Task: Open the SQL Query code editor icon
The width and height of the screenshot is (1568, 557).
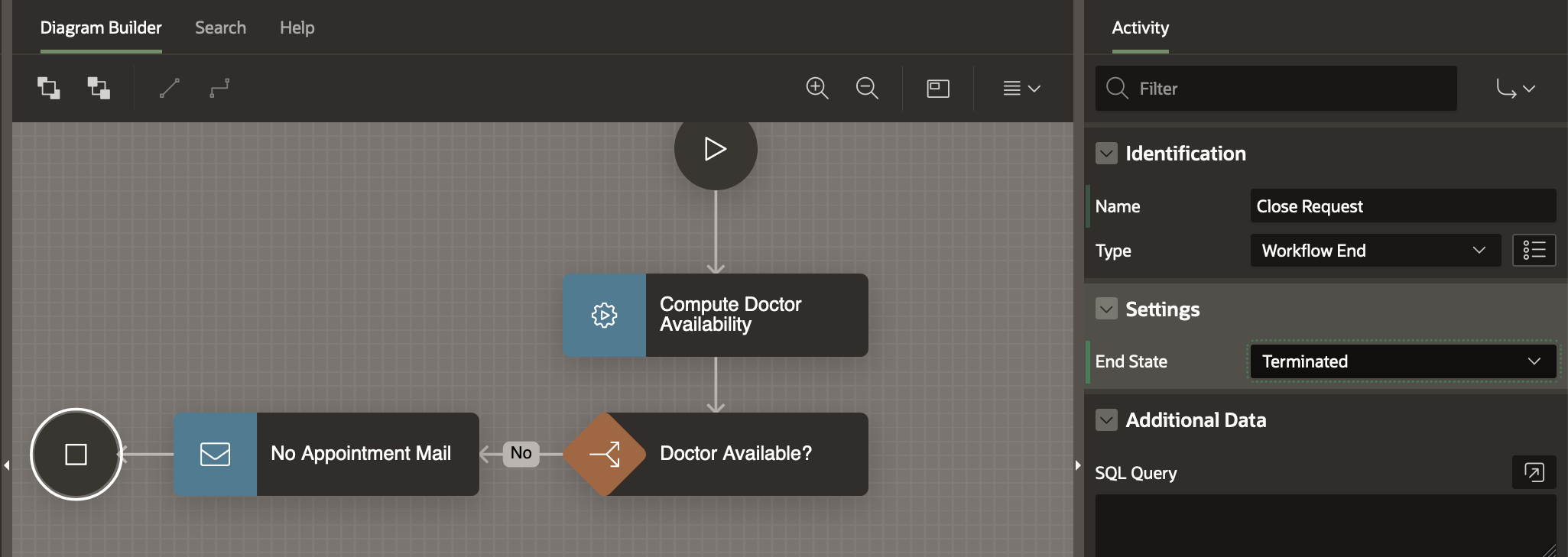Action: [1534, 472]
